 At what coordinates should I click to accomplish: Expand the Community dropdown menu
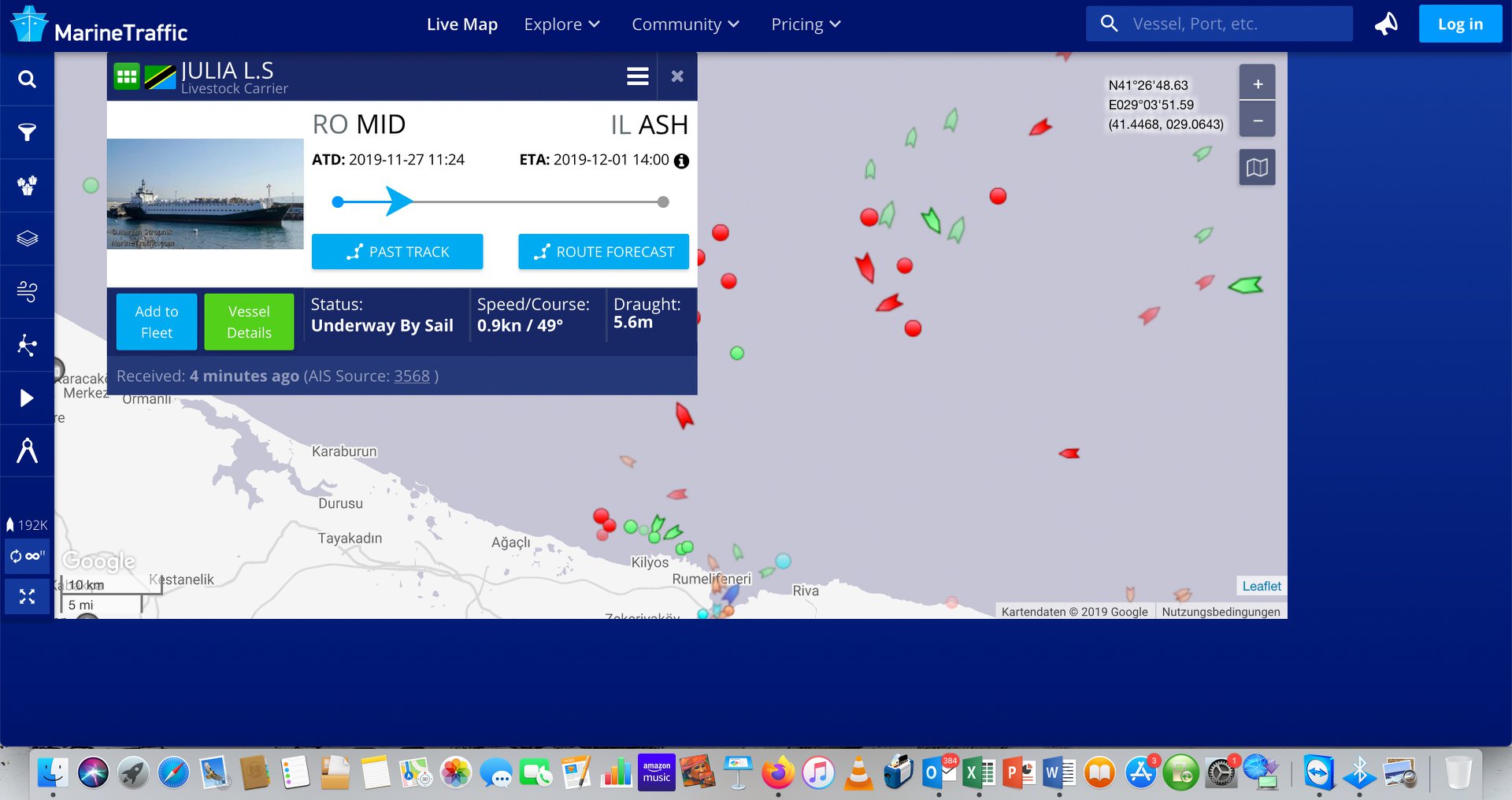point(685,24)
